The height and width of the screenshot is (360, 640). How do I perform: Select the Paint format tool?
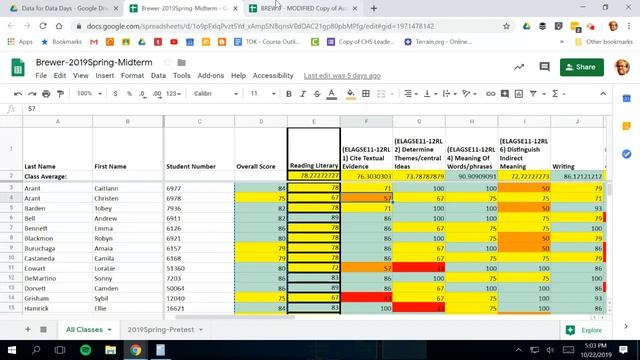(60, 94)
